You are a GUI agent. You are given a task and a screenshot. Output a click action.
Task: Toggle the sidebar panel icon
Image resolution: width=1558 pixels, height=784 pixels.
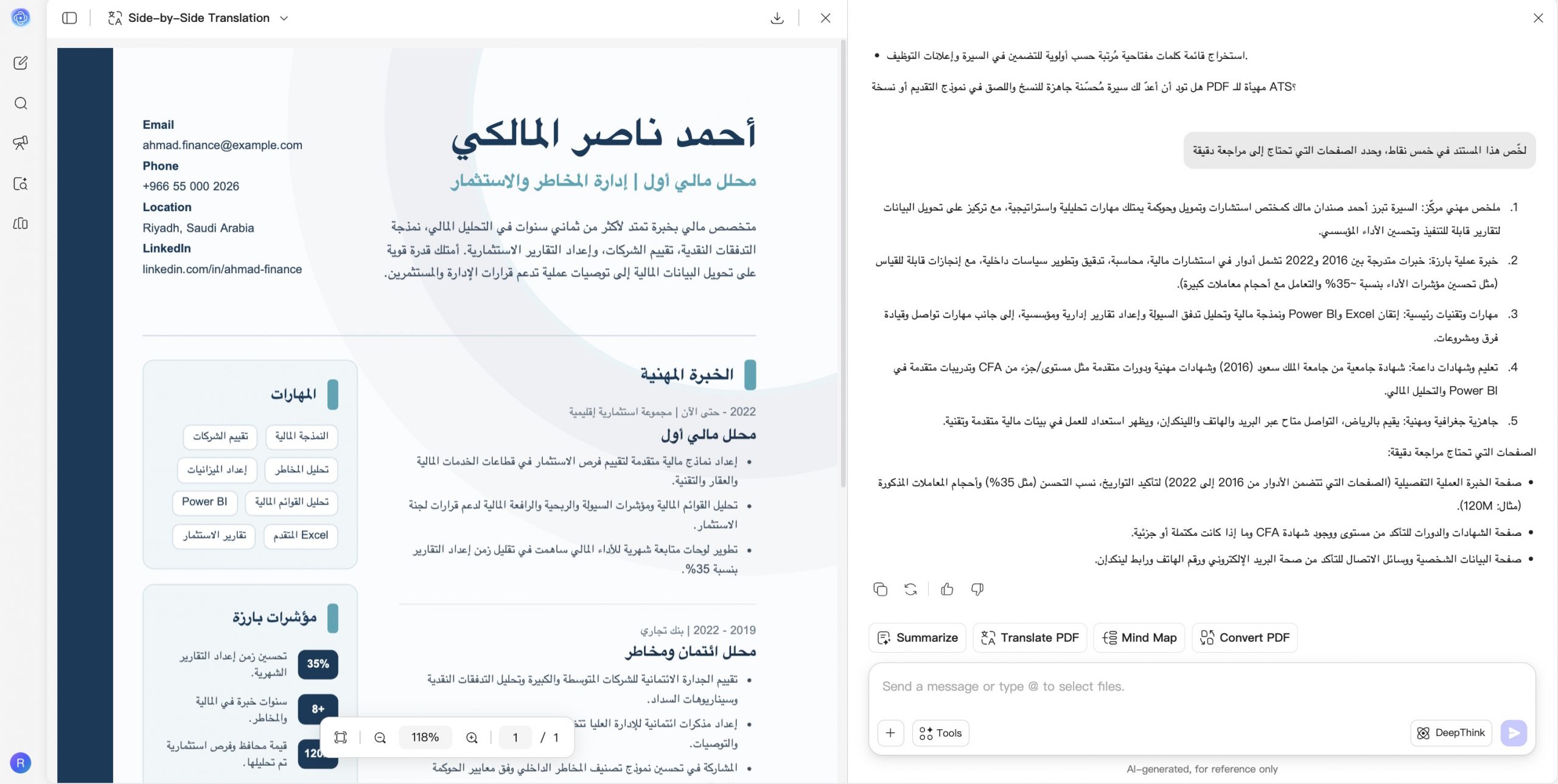69,18
